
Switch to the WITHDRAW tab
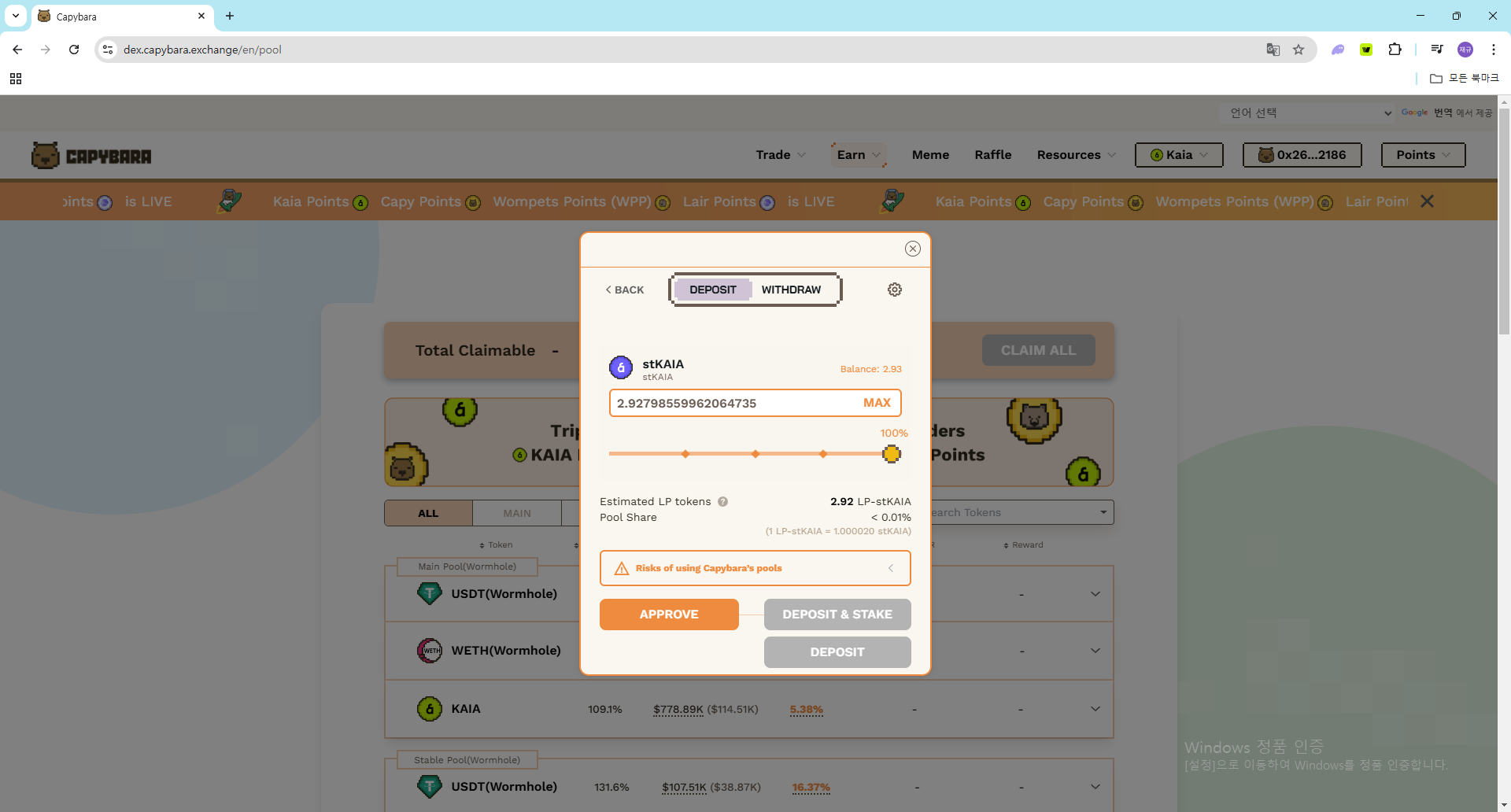[791, 290]
